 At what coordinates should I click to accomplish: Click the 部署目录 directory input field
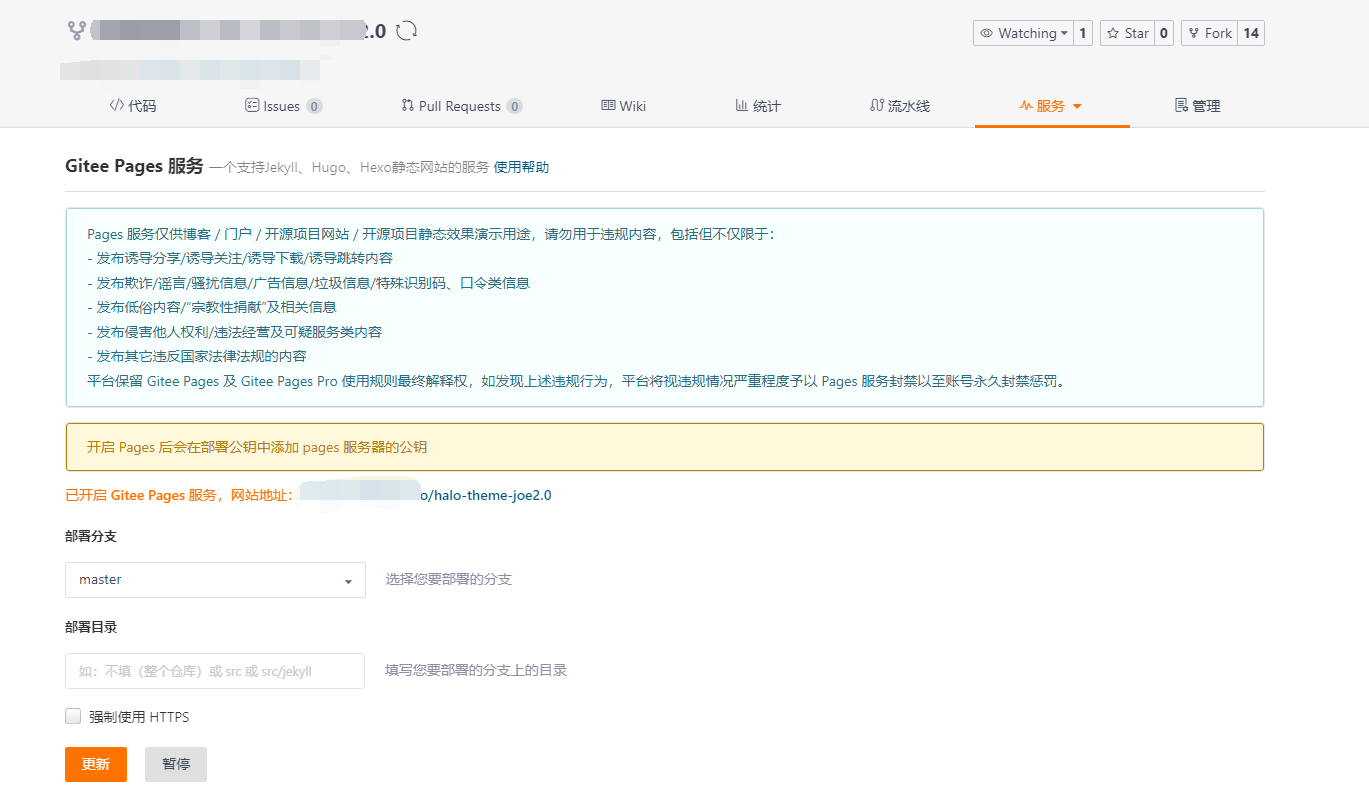(215, 671)
